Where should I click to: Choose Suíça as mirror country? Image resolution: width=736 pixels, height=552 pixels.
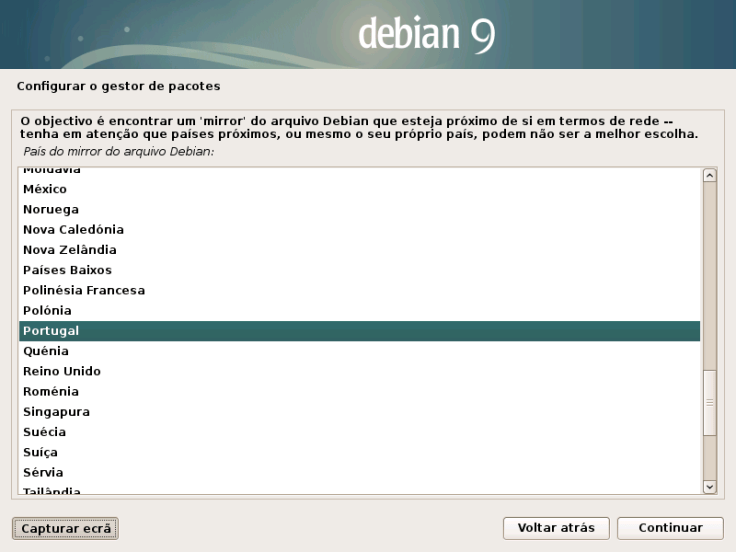pos(42,452)
